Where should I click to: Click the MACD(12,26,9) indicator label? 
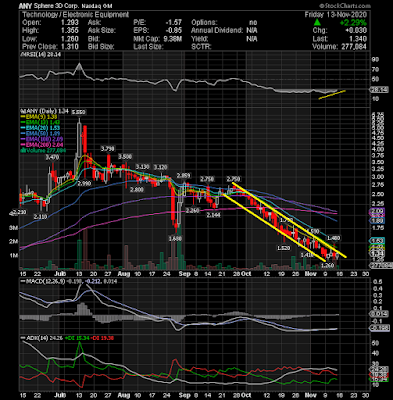pos(43,281)
